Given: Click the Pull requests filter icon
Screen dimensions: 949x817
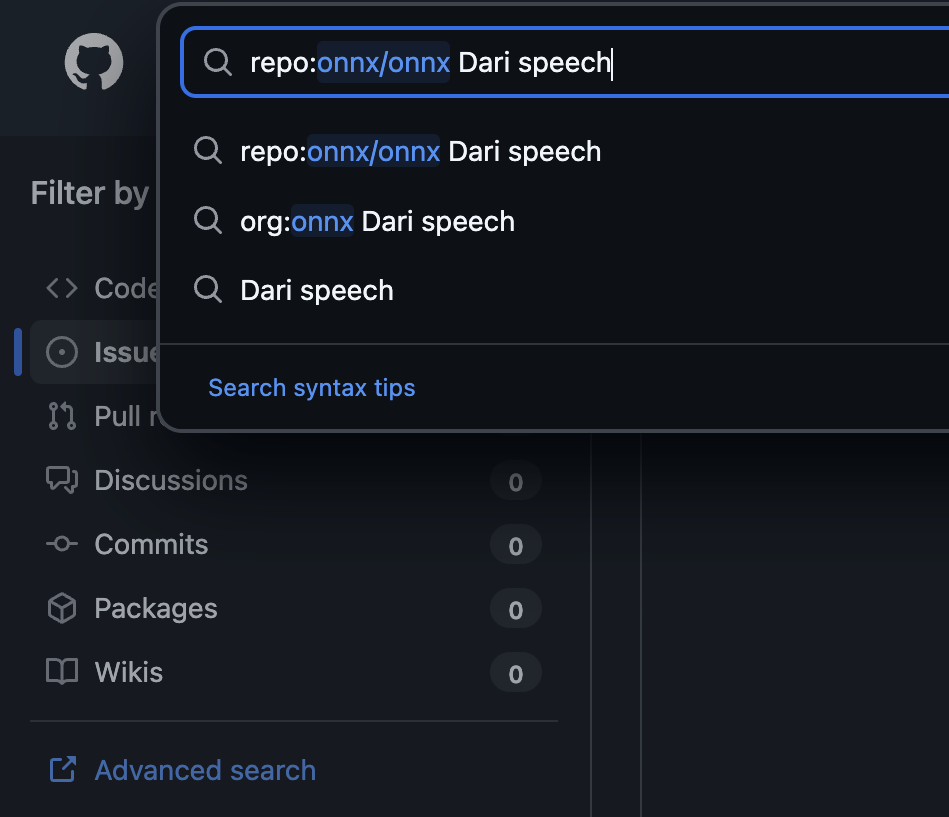Looking at the screenshot, I should coord(62,416).
